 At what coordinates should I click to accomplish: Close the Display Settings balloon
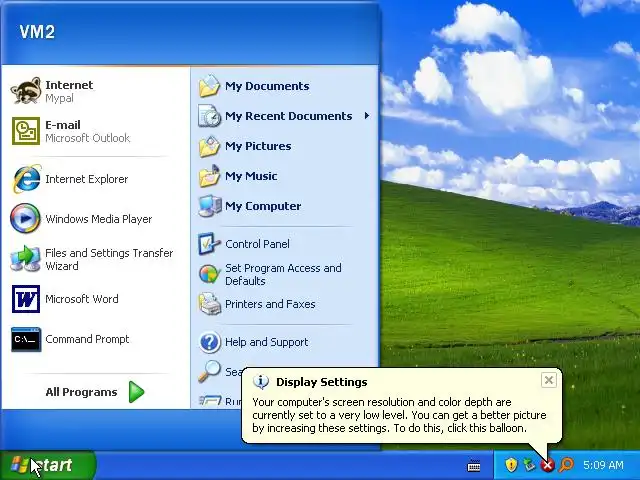[549, 380]
